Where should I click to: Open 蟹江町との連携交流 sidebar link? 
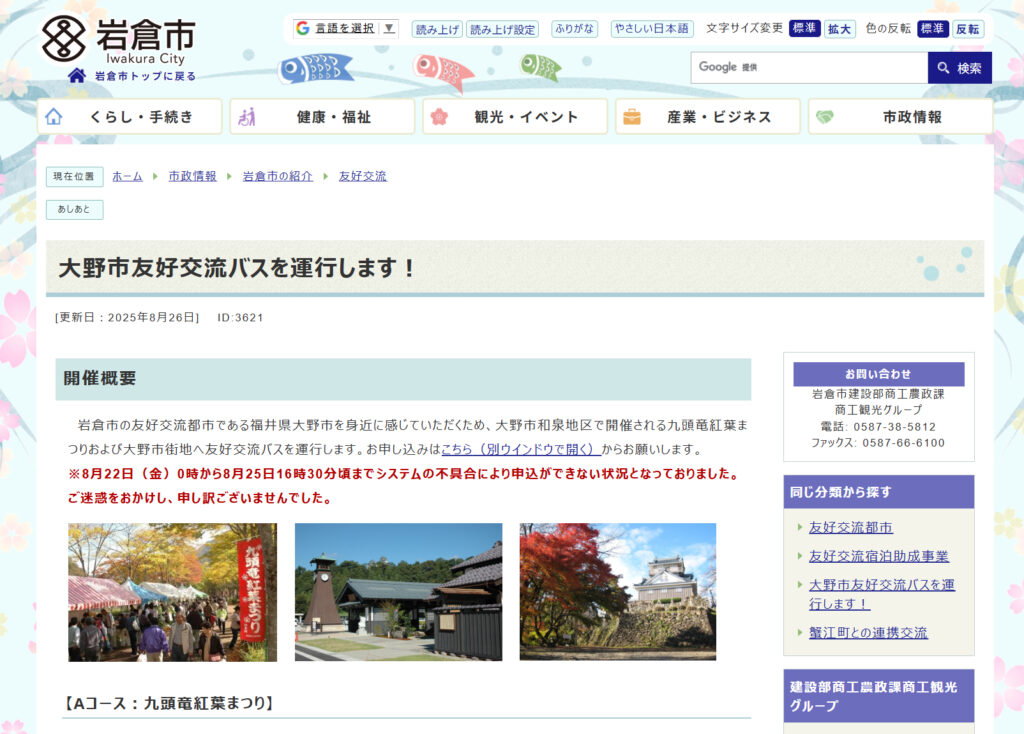tap(868, 633)
